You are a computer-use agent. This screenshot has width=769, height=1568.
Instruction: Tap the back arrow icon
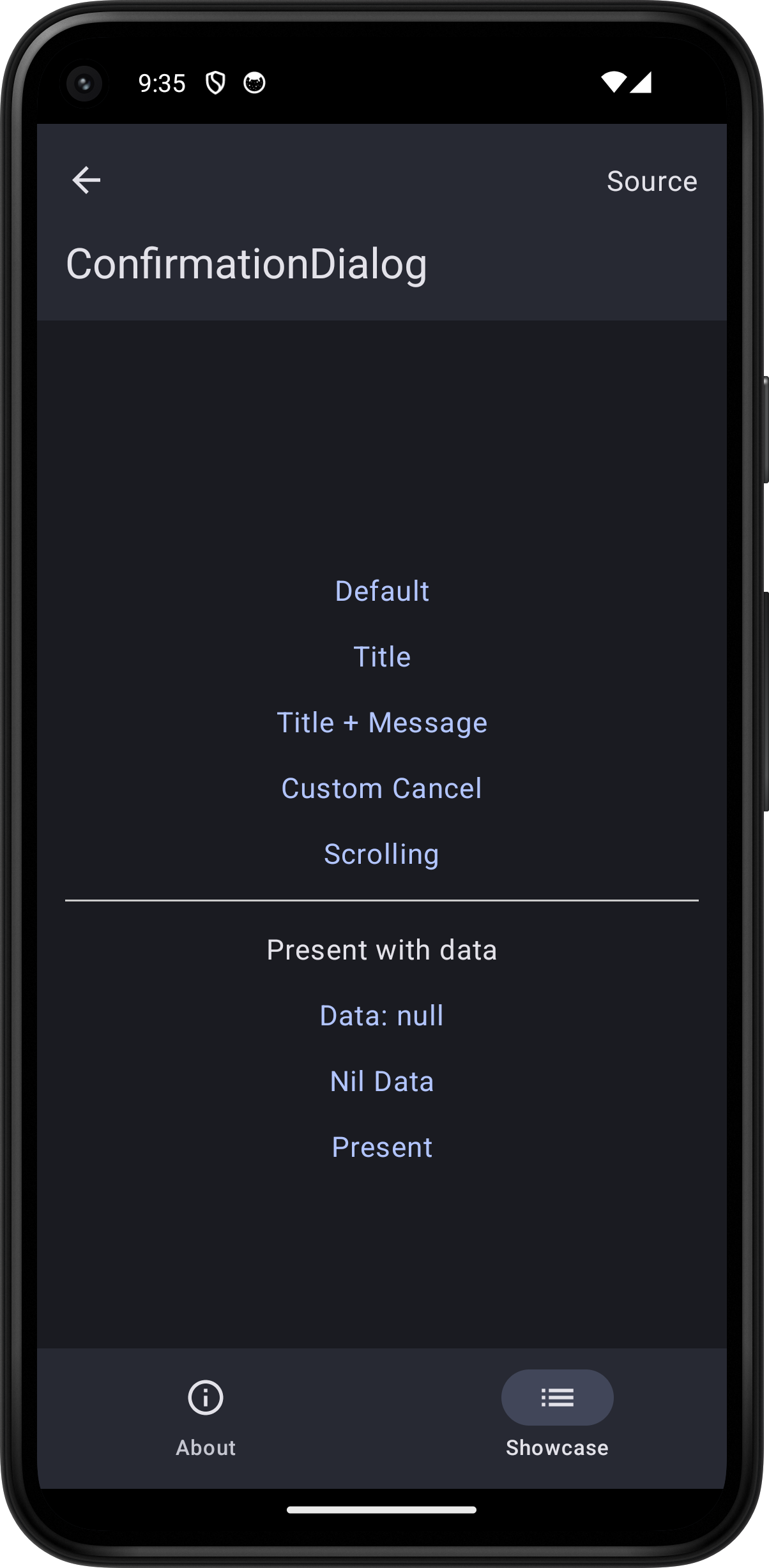[86, 179]
